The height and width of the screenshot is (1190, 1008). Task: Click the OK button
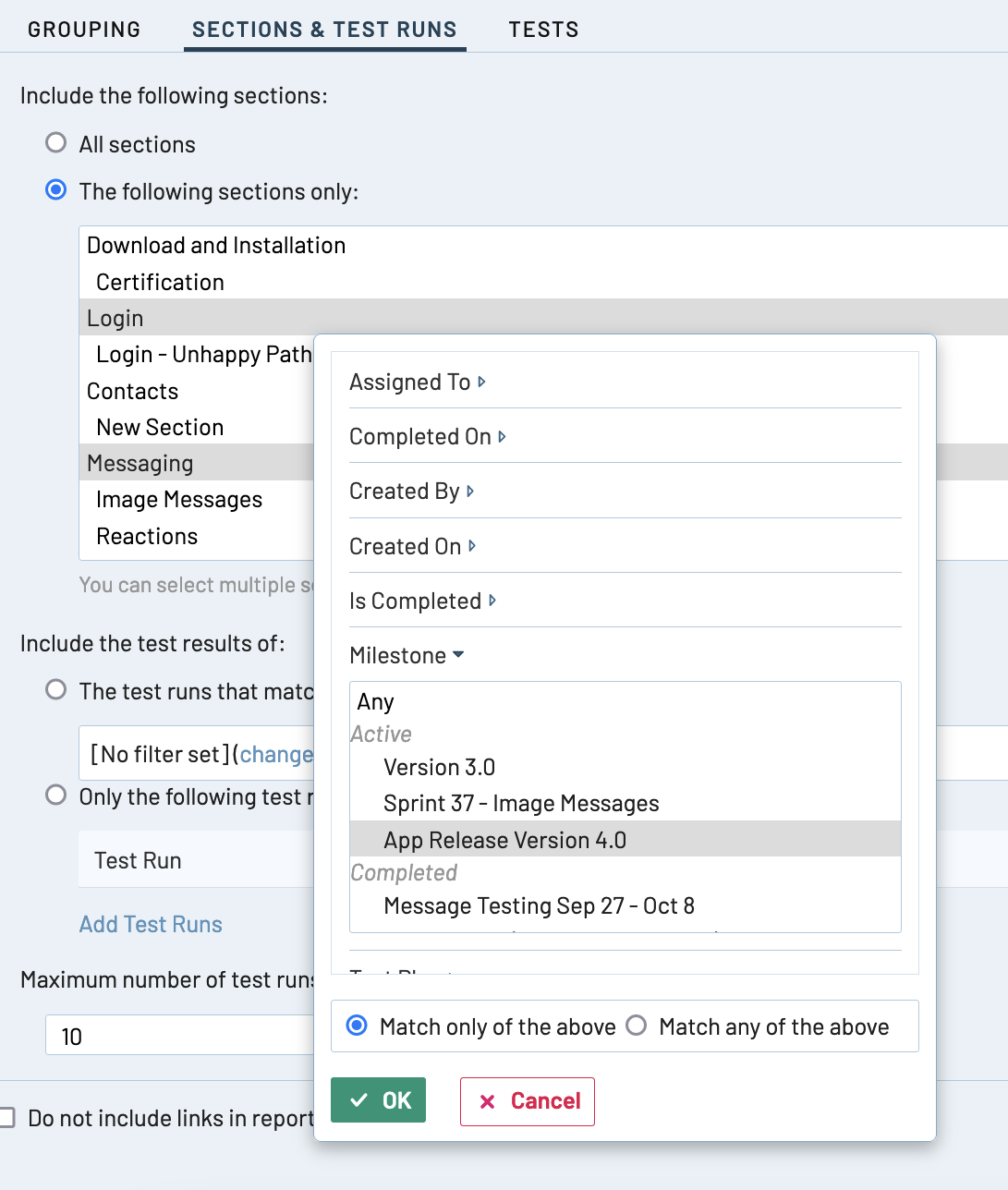point(378,1100)
